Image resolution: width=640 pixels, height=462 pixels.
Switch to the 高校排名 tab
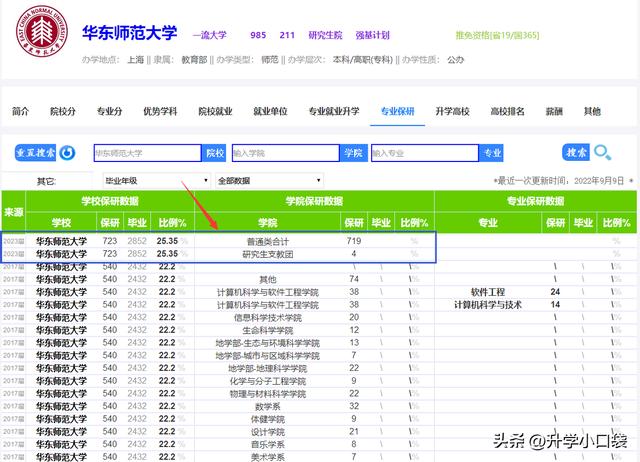tap(507, 111)
